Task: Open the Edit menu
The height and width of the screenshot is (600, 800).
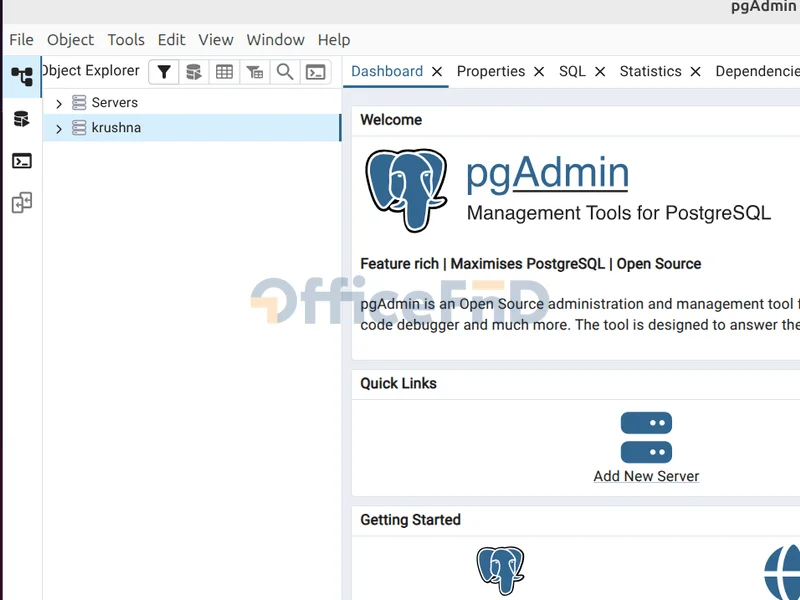Action: 171,40
